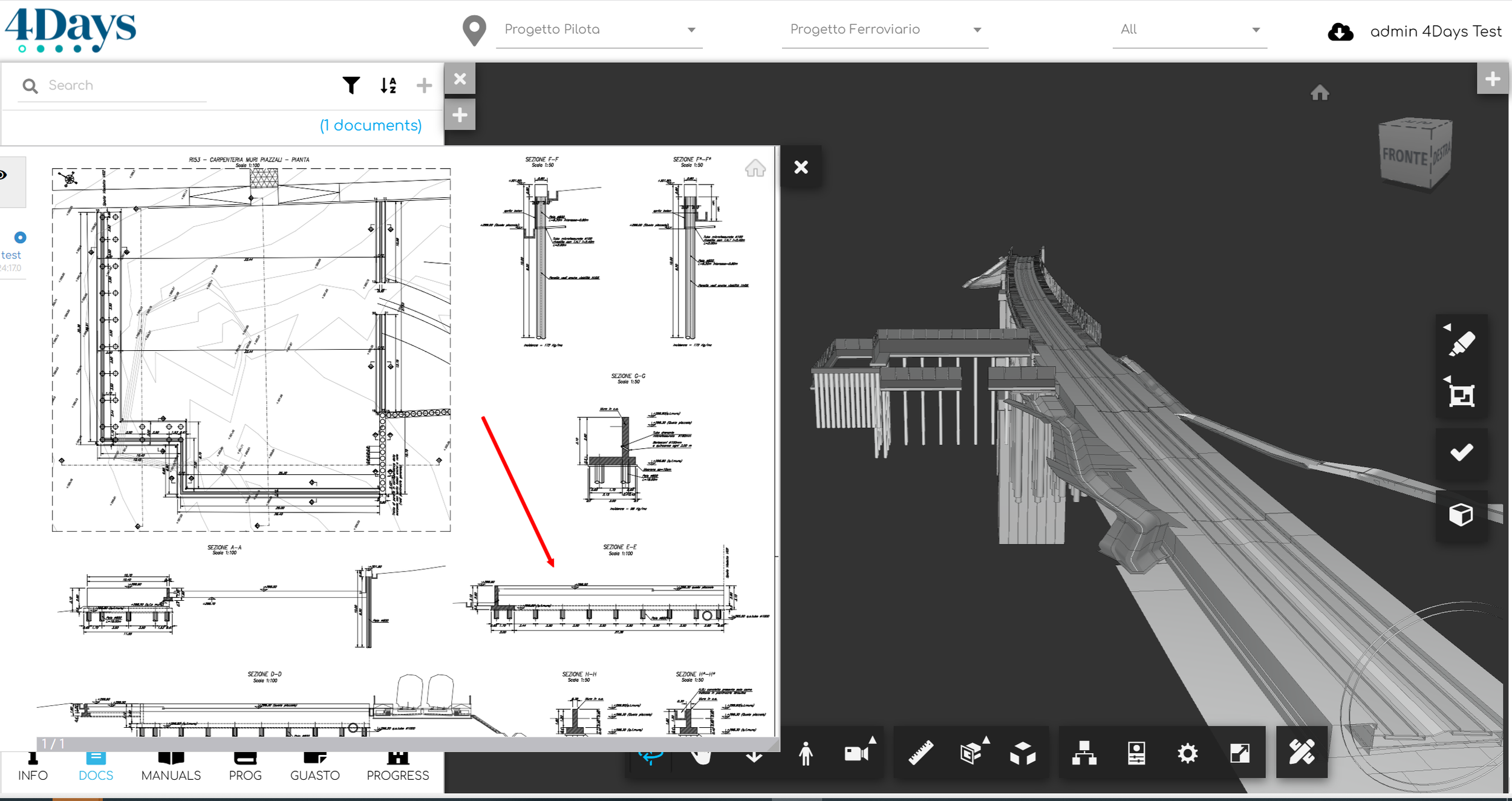Open the GUASTO tab

[x=314, y=767]
